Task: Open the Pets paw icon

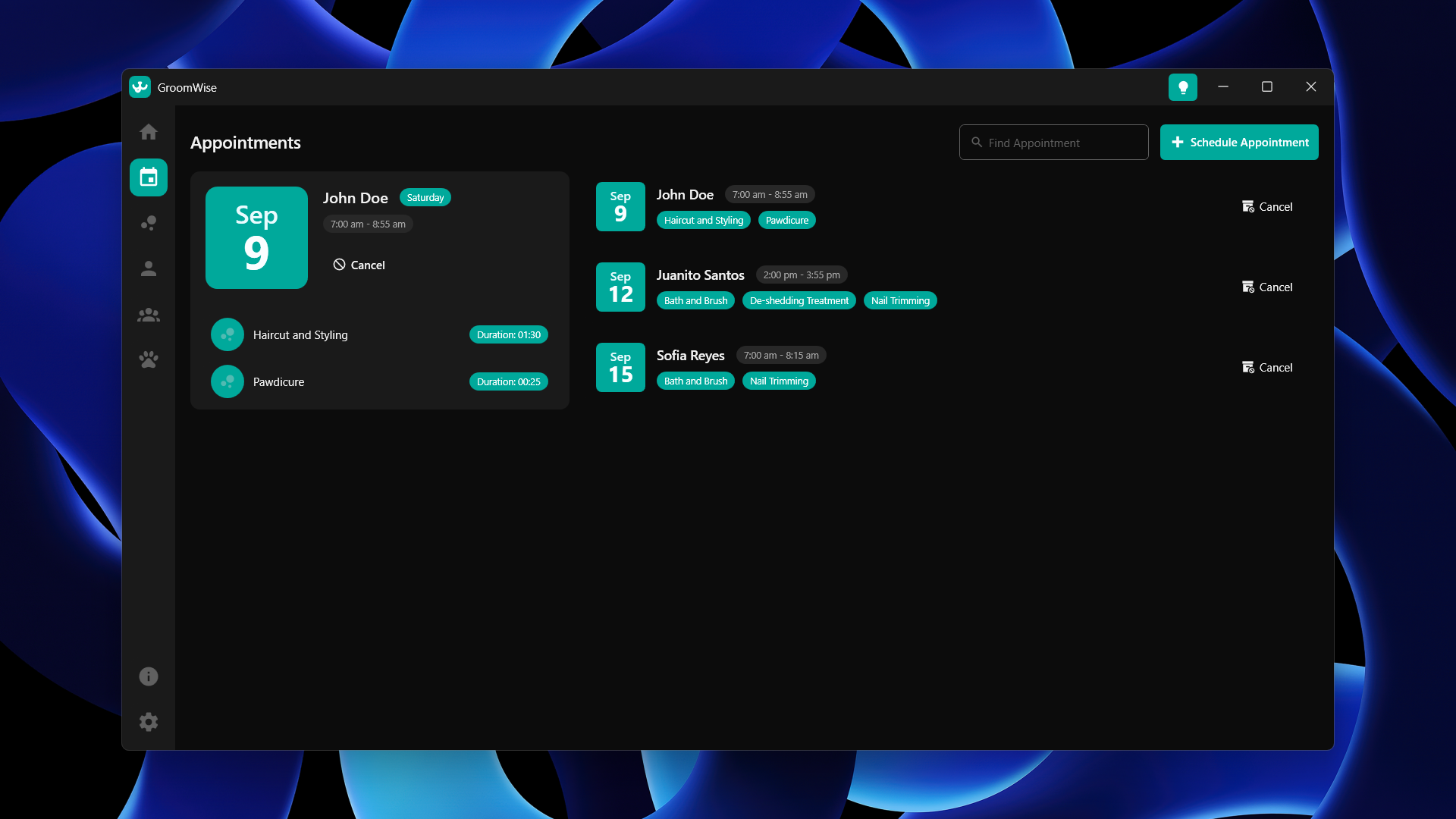Action: [x=149, y=359]
